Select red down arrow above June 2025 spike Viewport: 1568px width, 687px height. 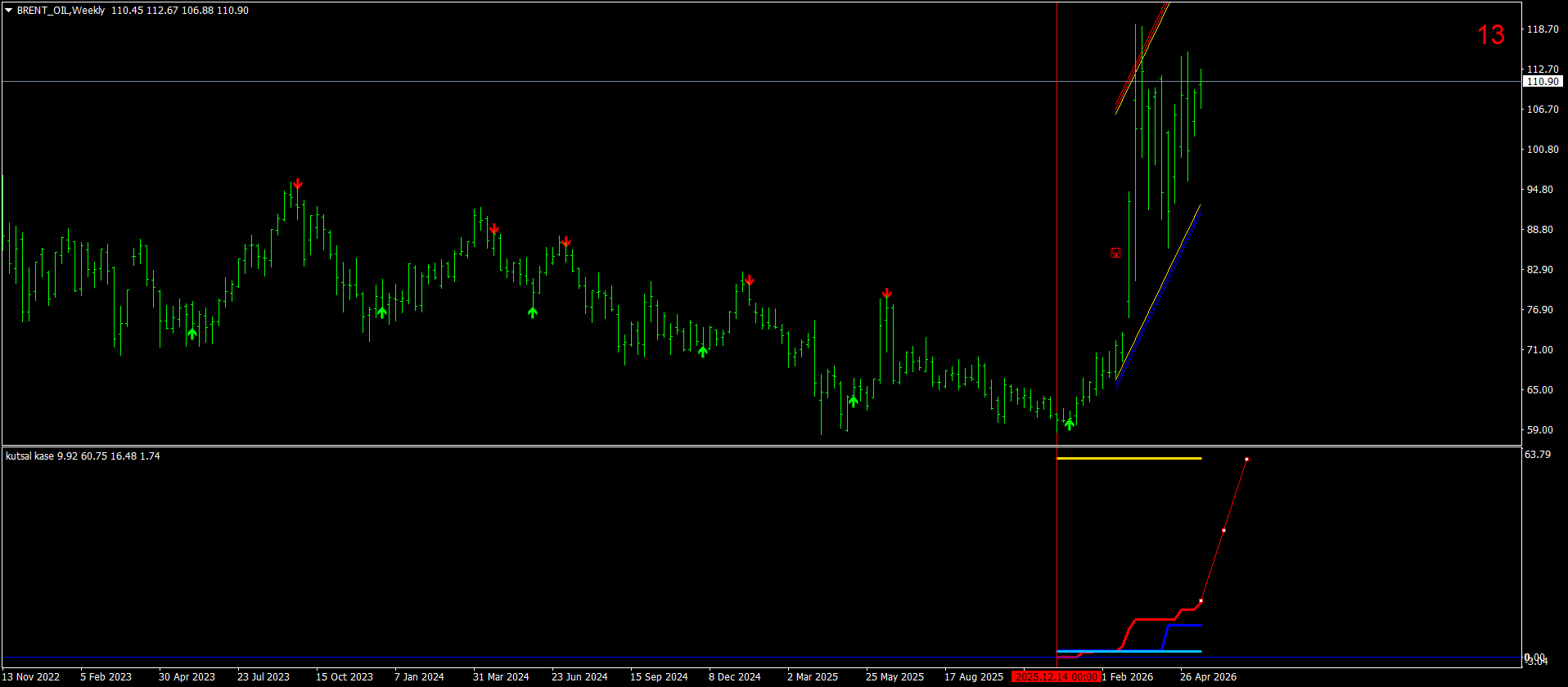(887, 294)
